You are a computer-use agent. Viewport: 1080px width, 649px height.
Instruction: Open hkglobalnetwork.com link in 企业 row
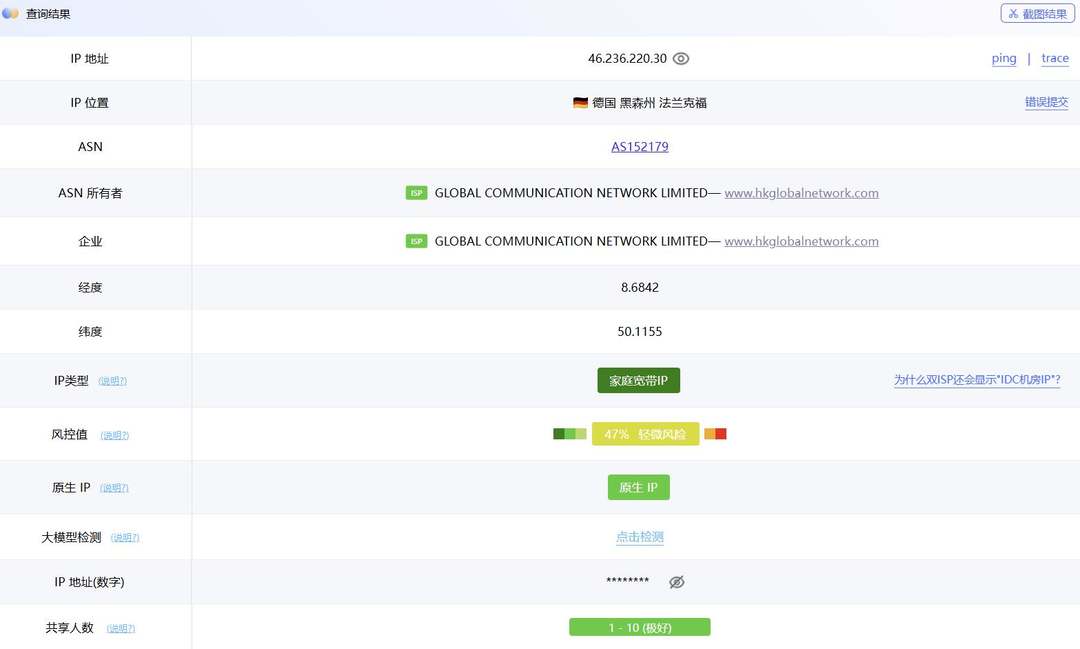point(801,241)
